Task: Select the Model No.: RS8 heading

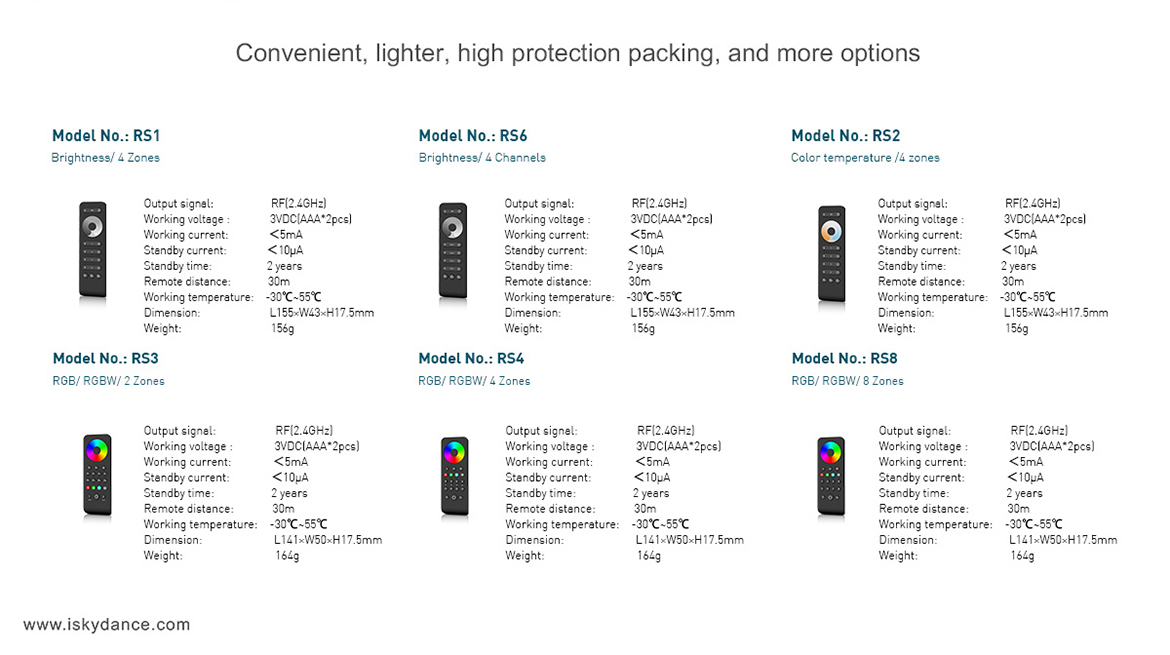Action: pyautogui.click(x=845, y=358)
